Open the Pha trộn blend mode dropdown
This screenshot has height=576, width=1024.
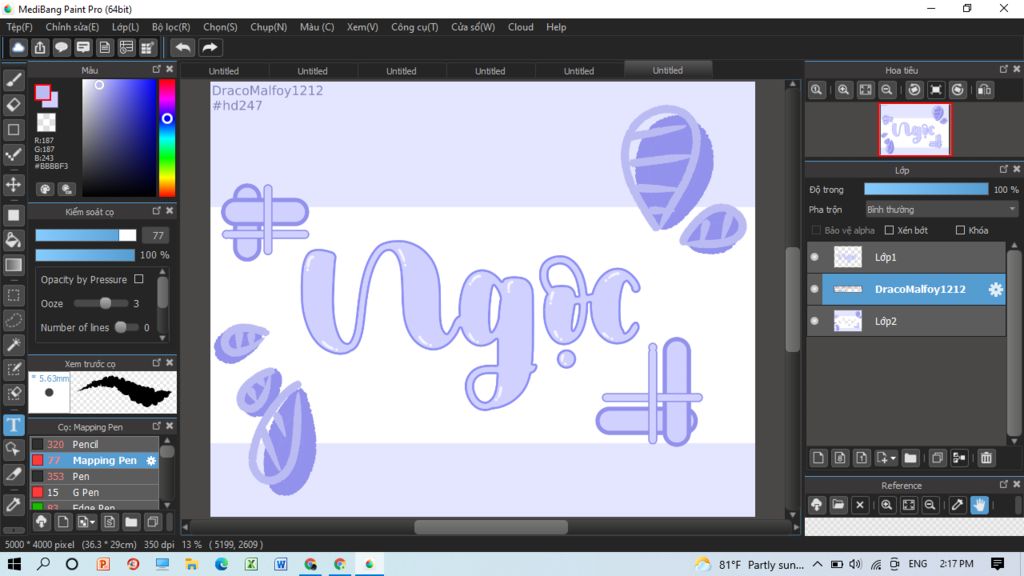pyautogui.click(x=941, y=210)
